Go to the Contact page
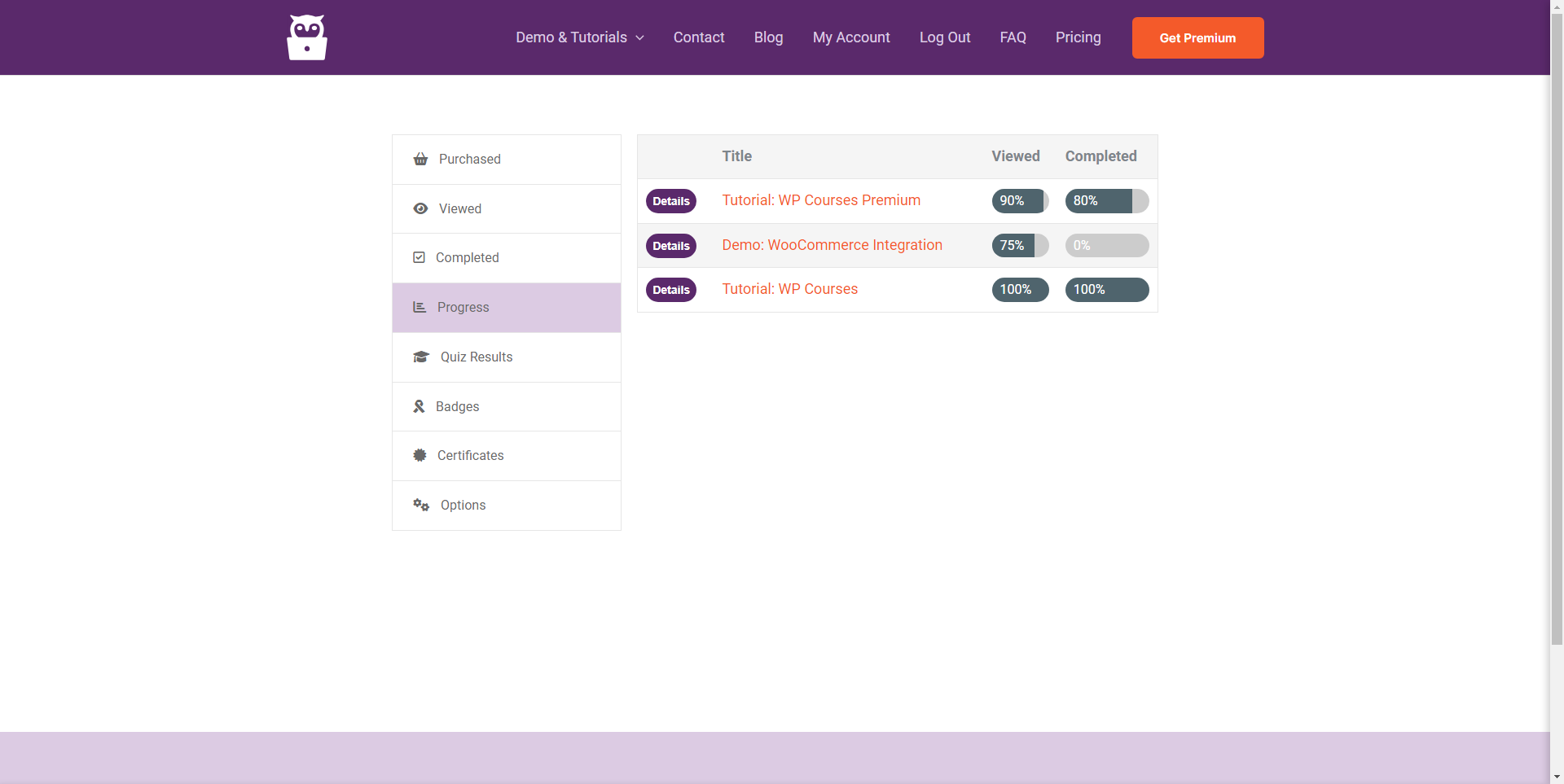 pyautogui.click(x=699, y=37)
